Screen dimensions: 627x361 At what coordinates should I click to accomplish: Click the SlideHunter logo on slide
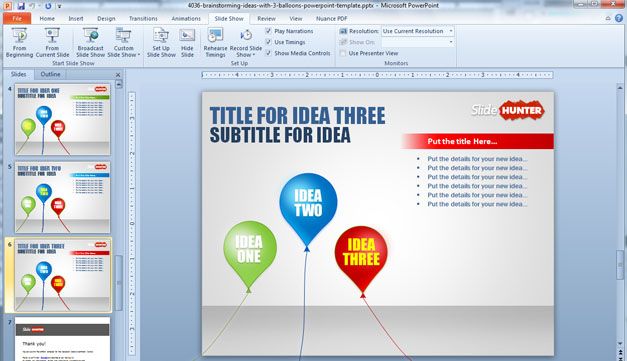pos(507,110)
